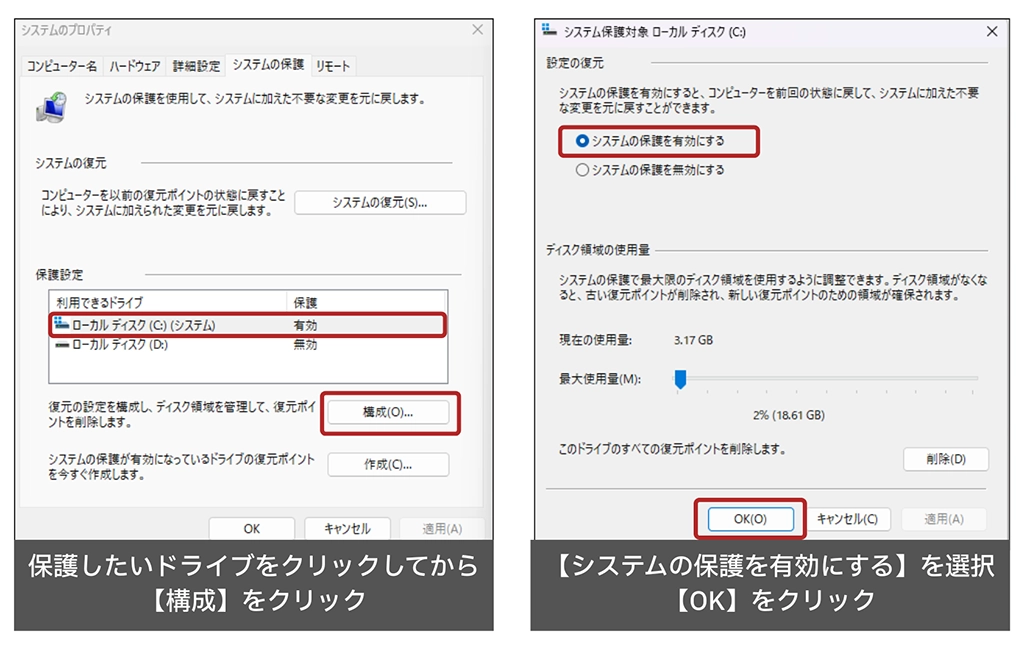The image size is (1024, 658).
Task: Switch to the コンピューター名 tab
Action: [x=62, y=66]
